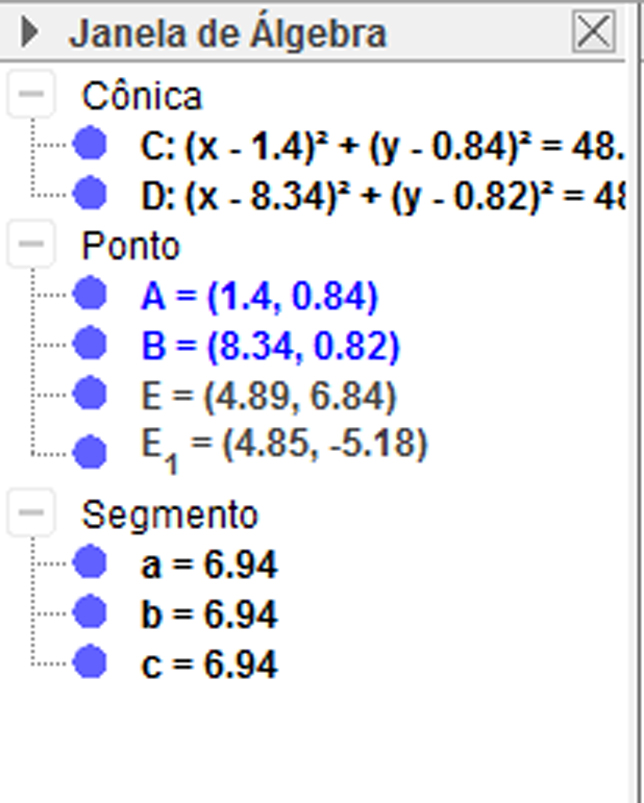The height and width of the screenshot is (803, 644).
Task: Toggle visibility dot of segment c
Action: [x=90, y=661]
